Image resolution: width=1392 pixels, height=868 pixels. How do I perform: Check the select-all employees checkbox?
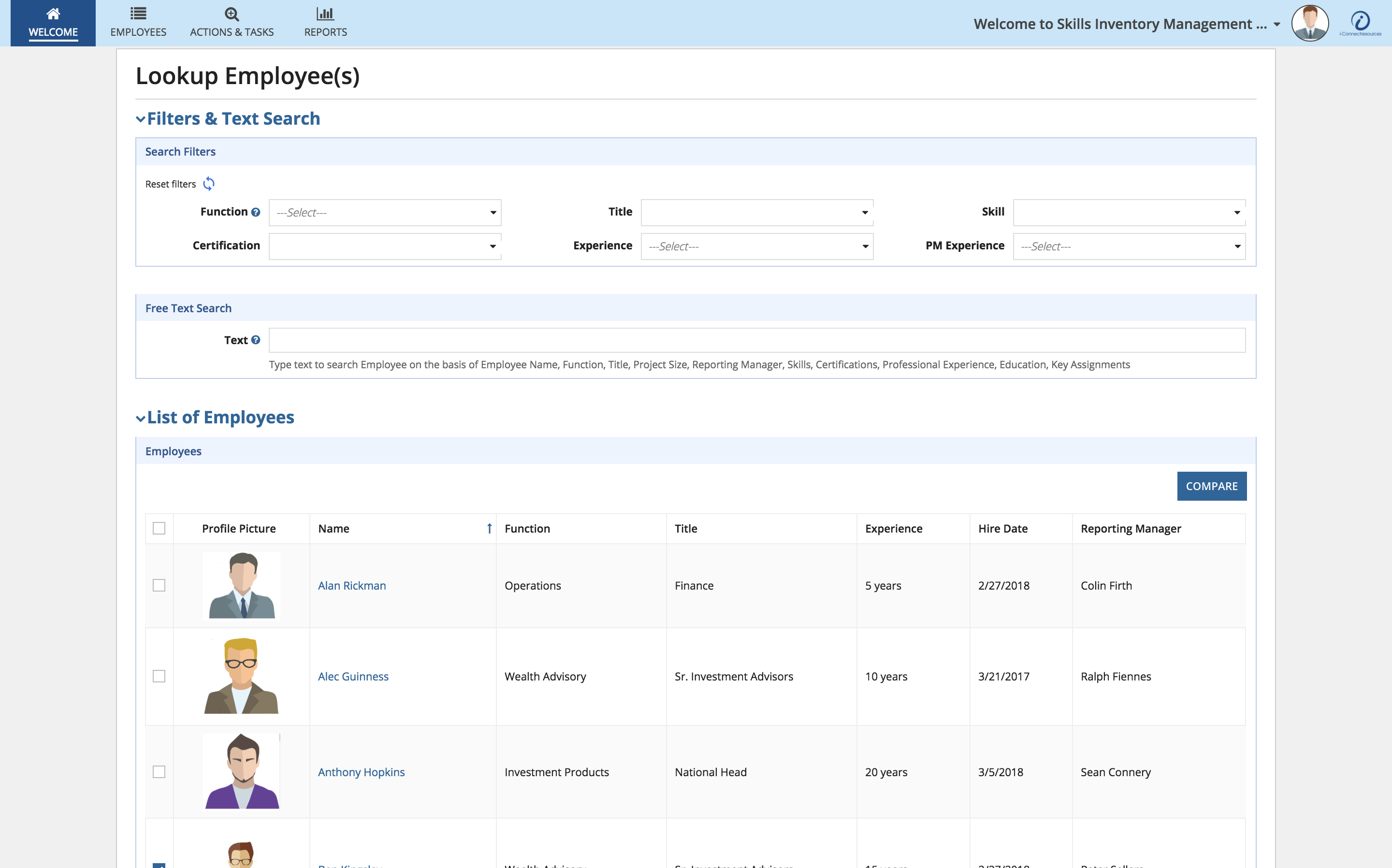(x=159, y=528)
